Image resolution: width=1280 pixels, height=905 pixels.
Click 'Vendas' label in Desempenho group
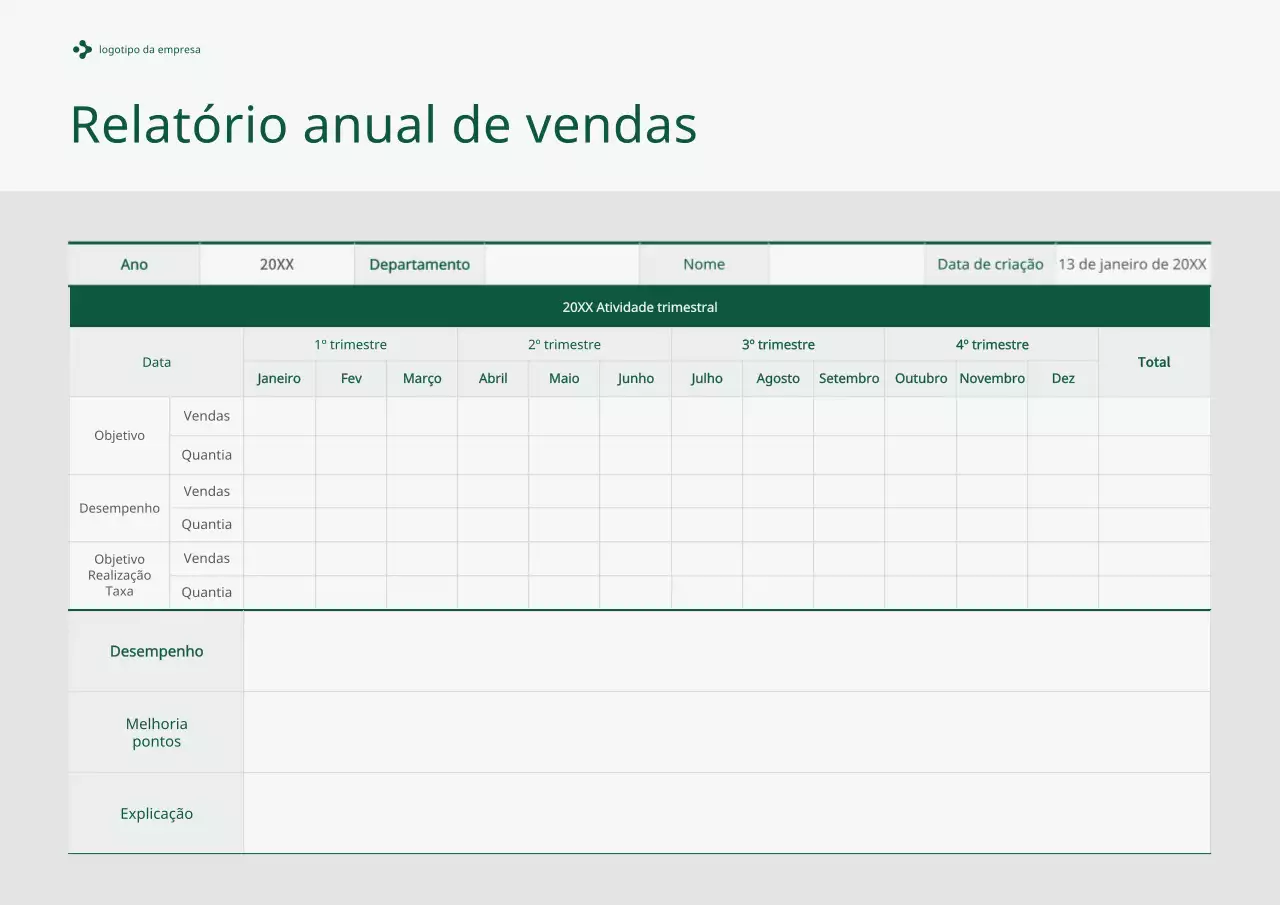click(207, 491)
